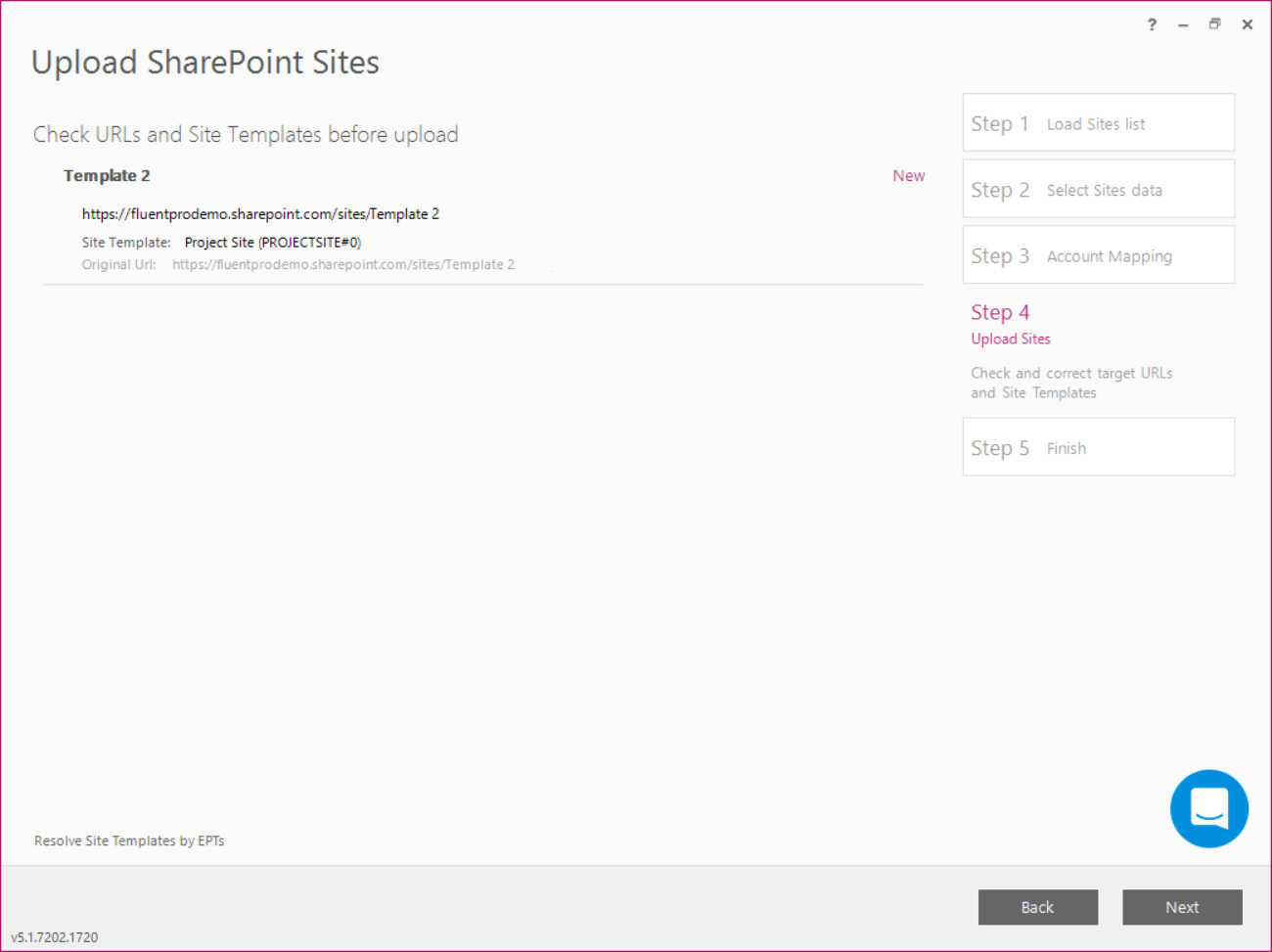Click the 'Site Template:' label

[126, 242]
